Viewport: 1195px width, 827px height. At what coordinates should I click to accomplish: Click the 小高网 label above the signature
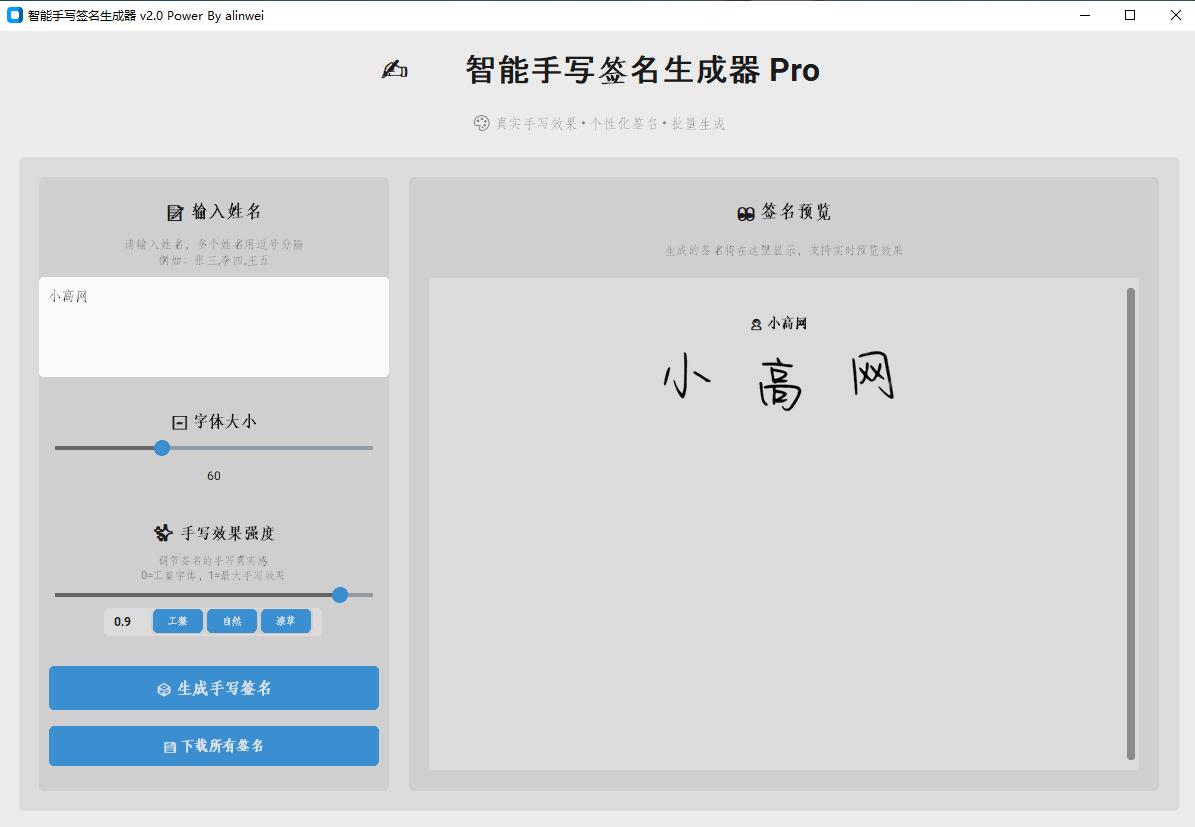pos(787,324)
